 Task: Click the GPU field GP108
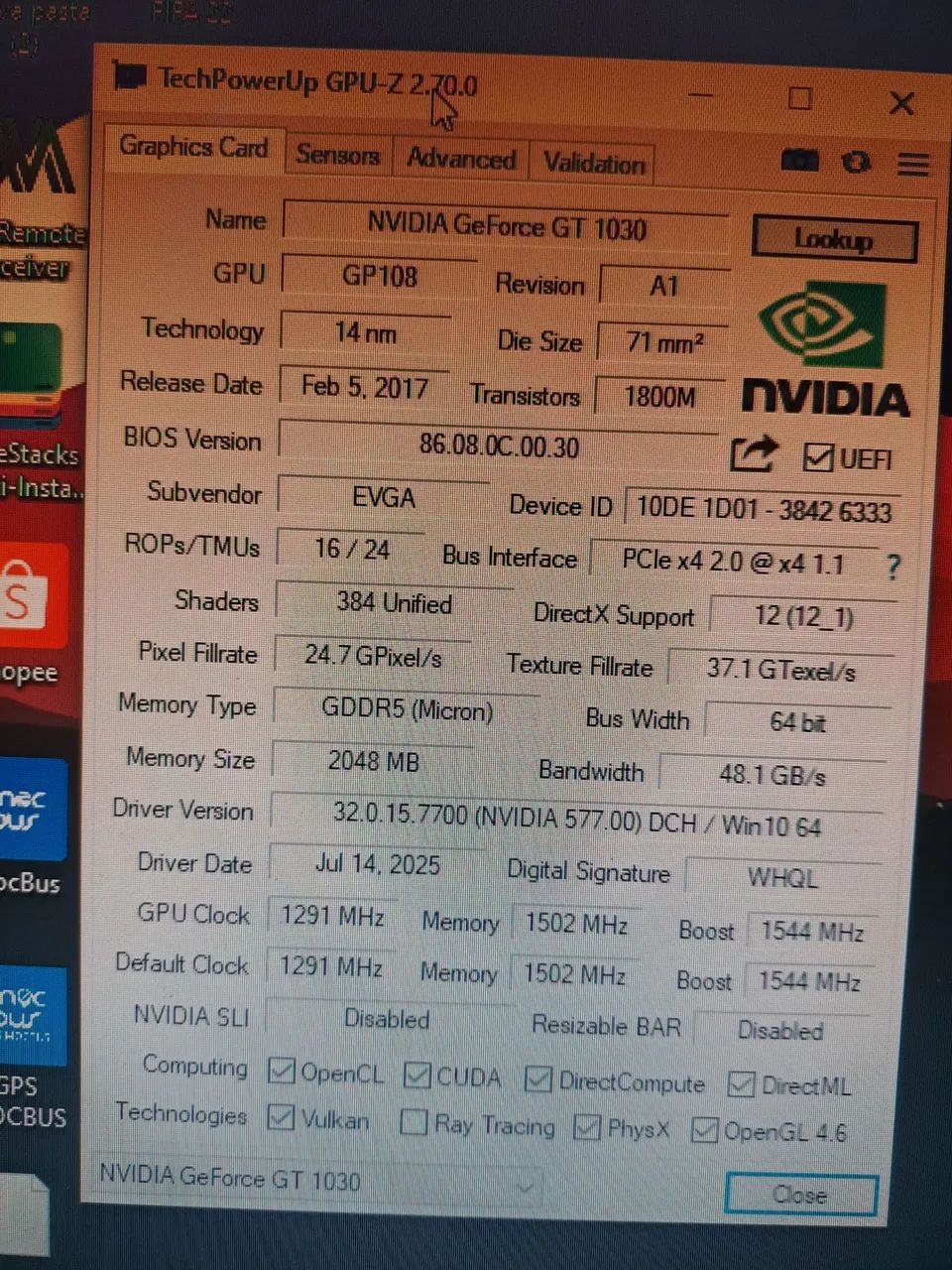[x=379, y=276]
